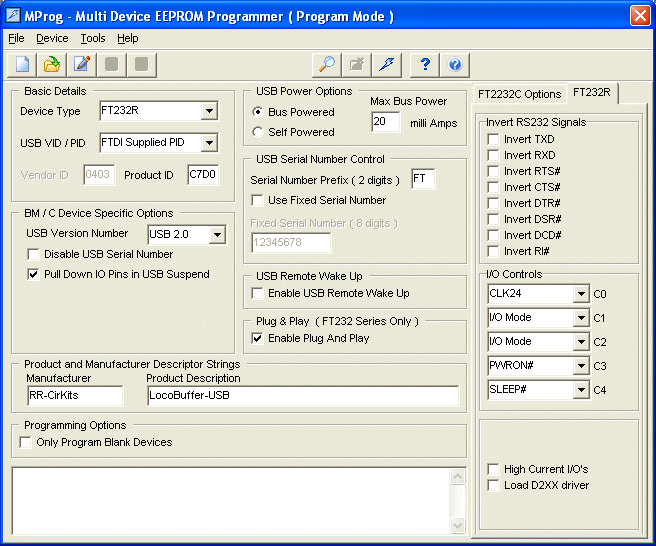
Task: Check the Invert DTR# checkbox
Action: pos(494,203)
